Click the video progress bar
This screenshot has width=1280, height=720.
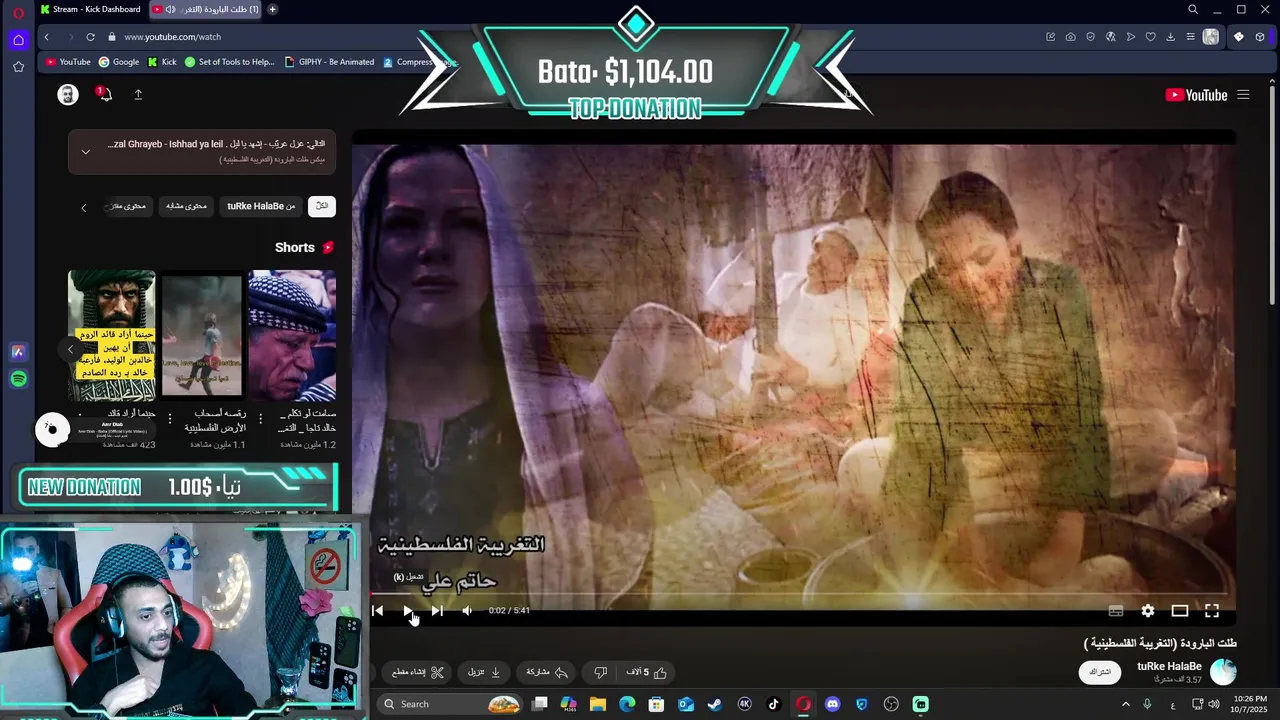[x=800, y=594]
